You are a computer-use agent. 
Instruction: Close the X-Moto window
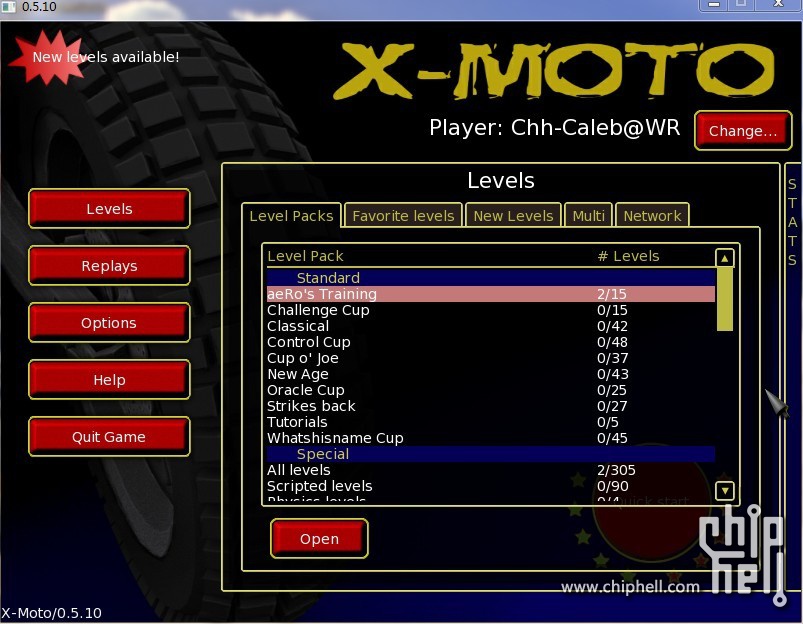pyautogui.click(x=778, y=4)
